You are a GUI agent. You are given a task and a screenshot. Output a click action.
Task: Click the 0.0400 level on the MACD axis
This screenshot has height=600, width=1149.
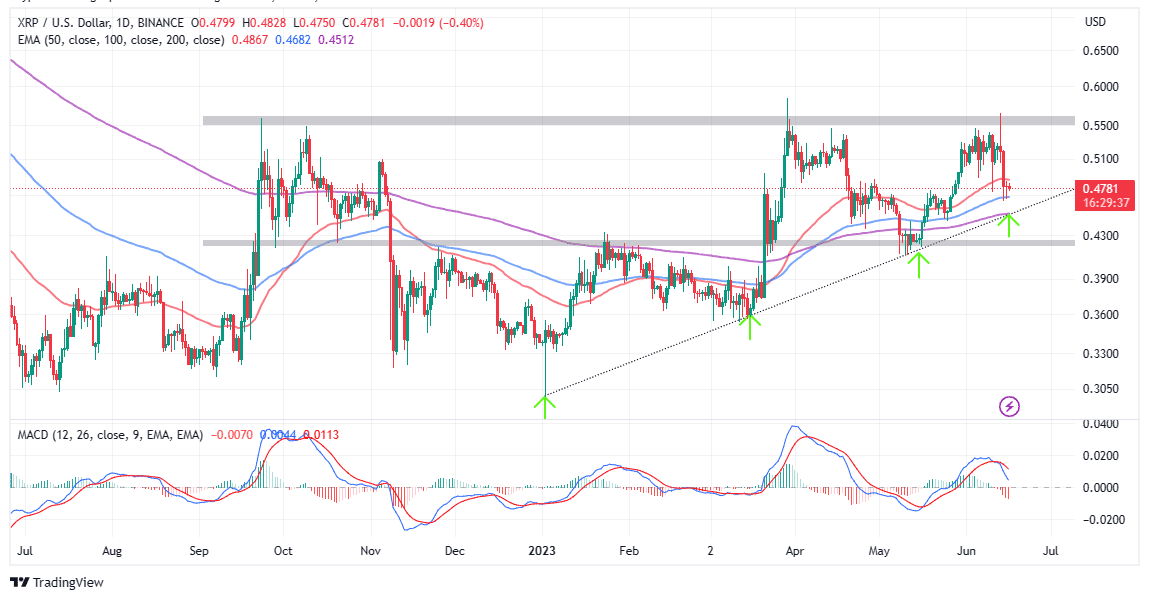coord(1101,424)
